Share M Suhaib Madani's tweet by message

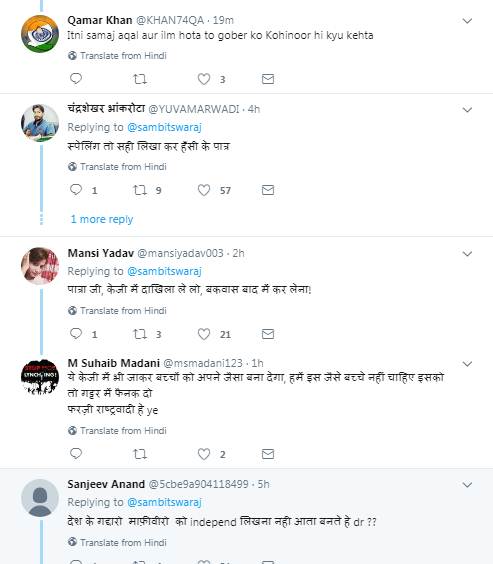point(268,454)
